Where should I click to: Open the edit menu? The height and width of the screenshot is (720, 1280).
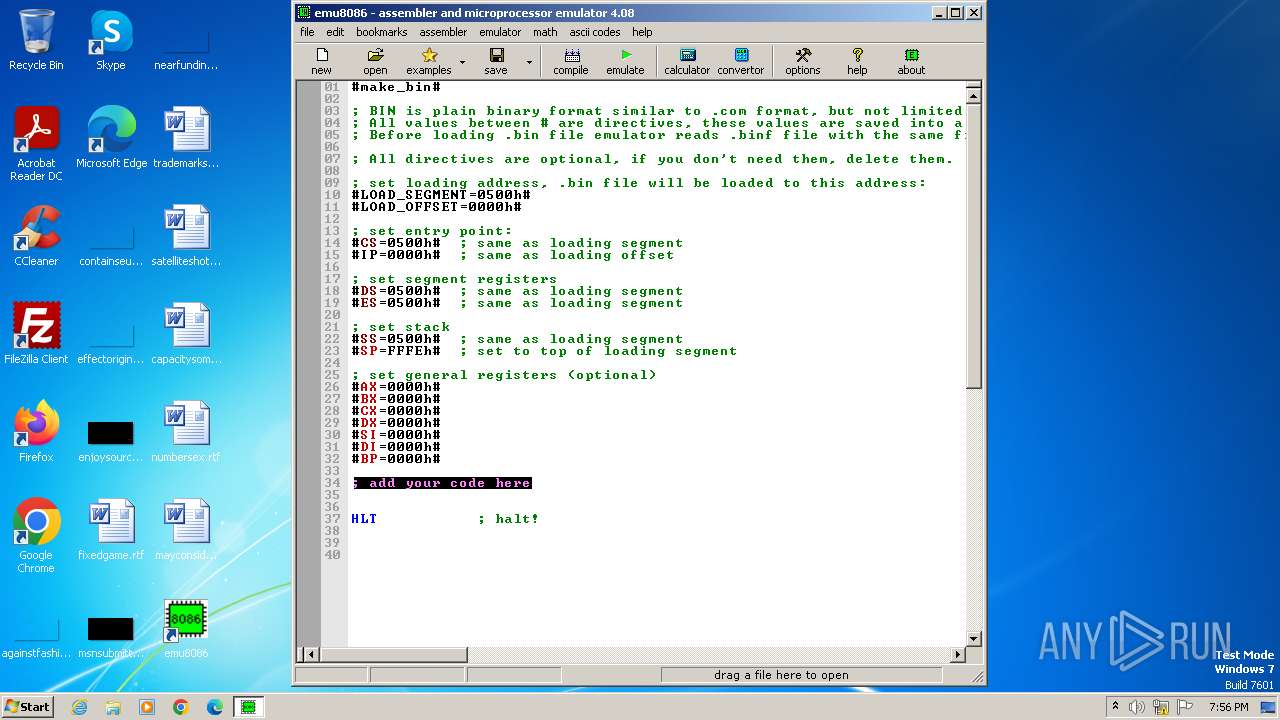tap(335, 32)
